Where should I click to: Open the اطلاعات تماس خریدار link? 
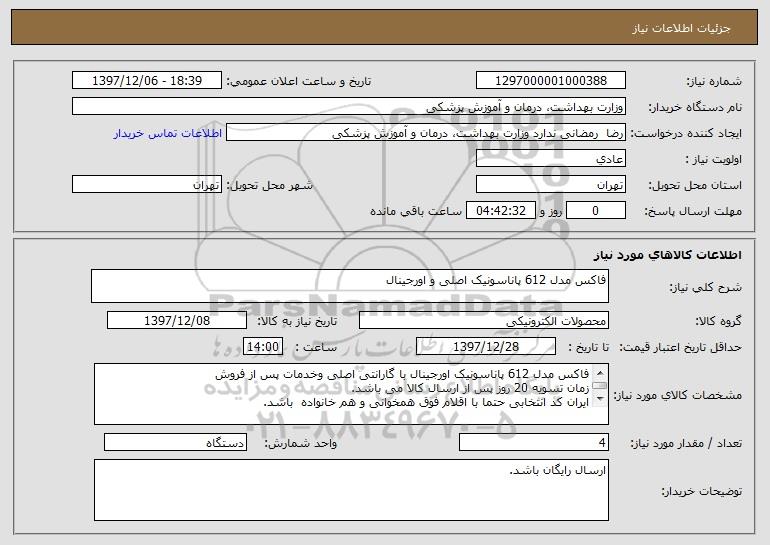coord(168,133)
